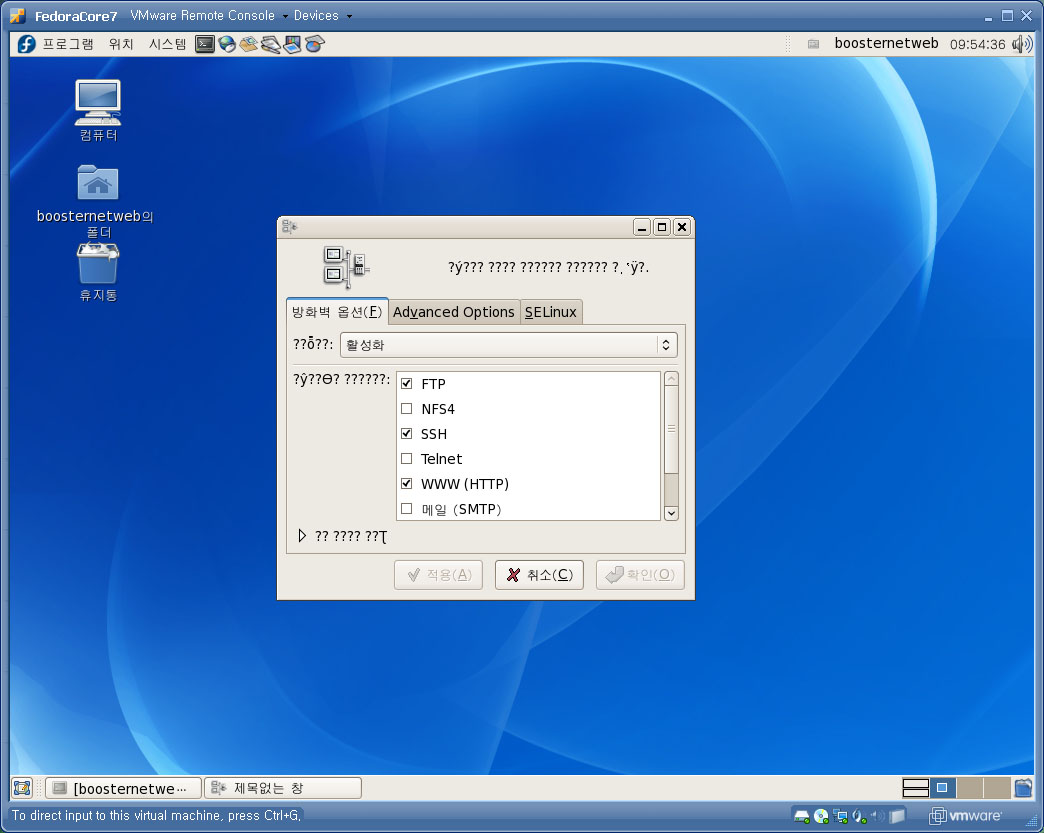Open the boosternetweb home folder icon

[x=98, y=183]
